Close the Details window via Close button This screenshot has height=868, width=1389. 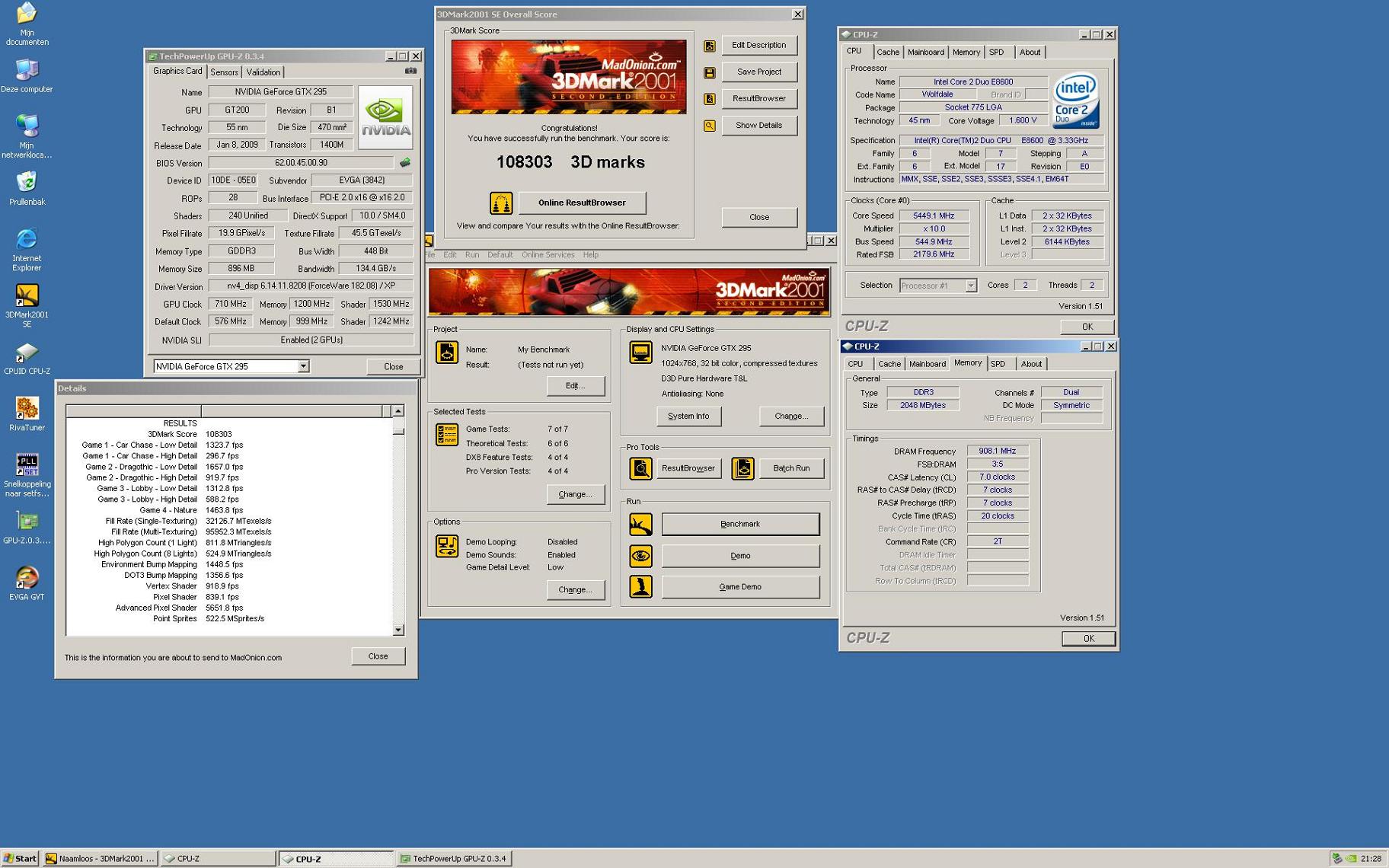(378, 656)
